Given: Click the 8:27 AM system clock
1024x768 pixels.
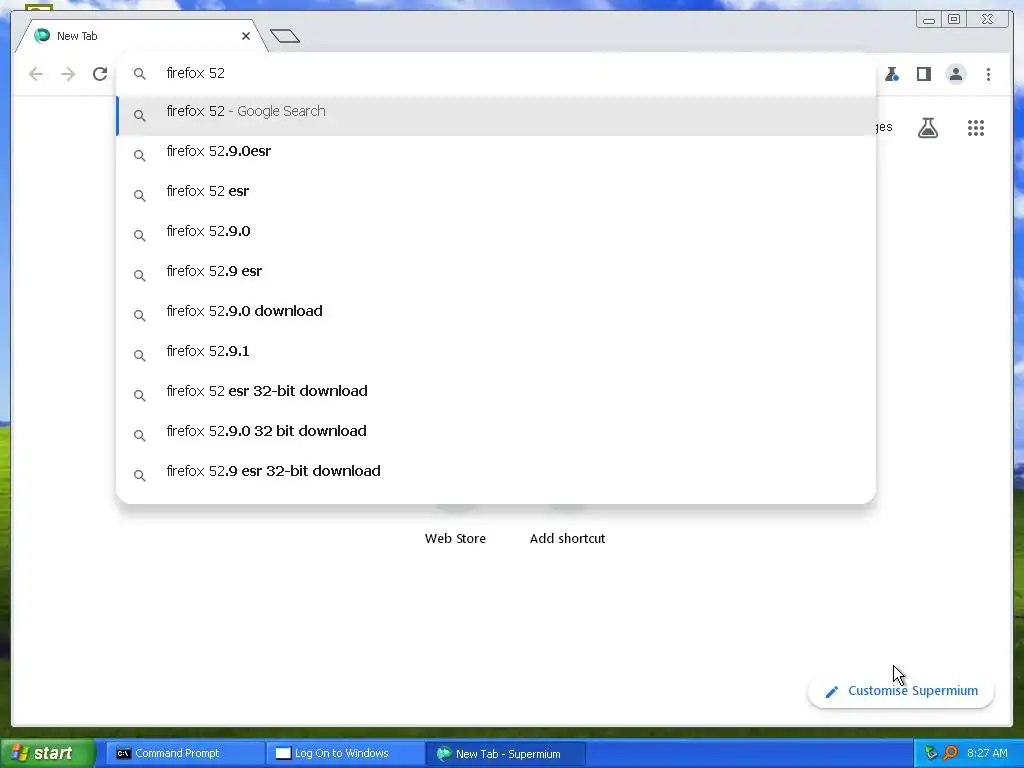Looking at the screenshot, I should click(987, 753).
